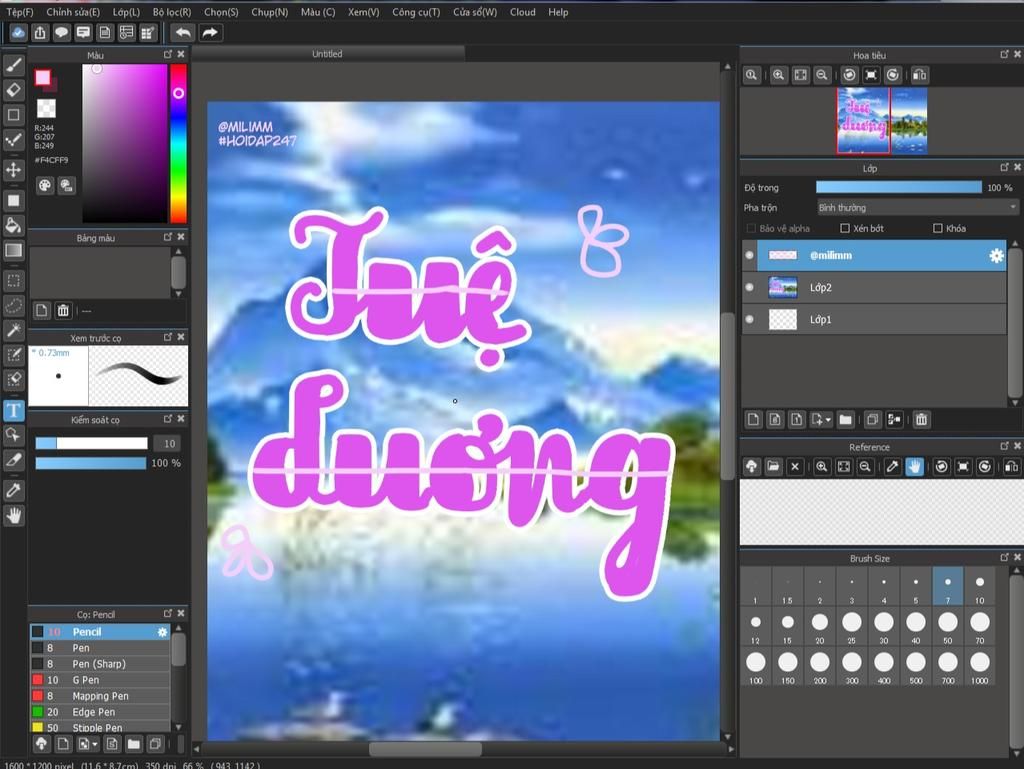Select the Eraser tool
Viewport: 1024px width, 769px height.
(x=14, y=90)
